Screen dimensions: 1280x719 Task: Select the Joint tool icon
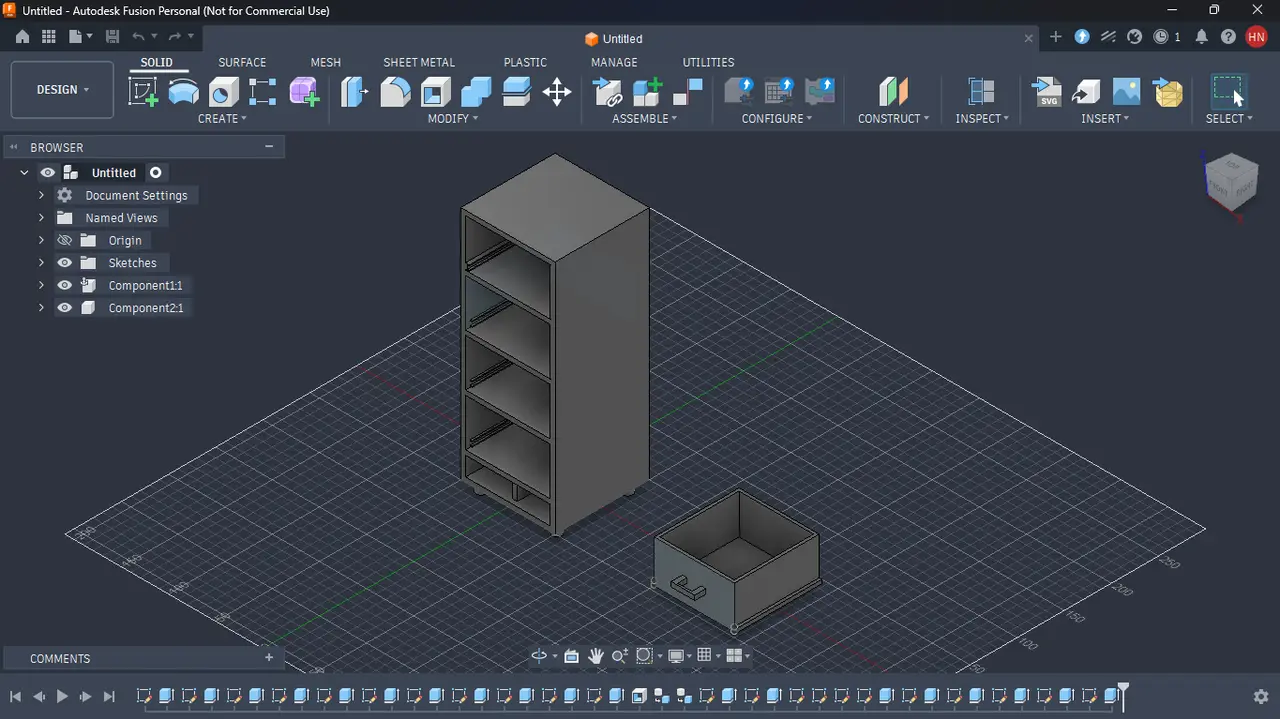[688, 92]
